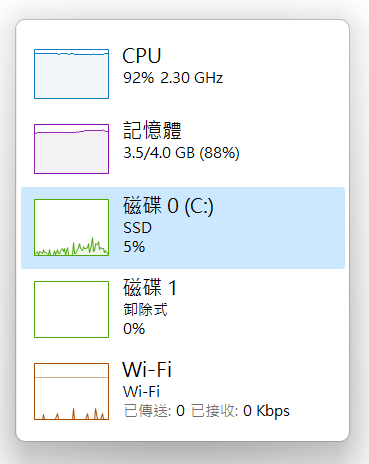Click the 2.30 GHz clock speed text

pos(192,78)
